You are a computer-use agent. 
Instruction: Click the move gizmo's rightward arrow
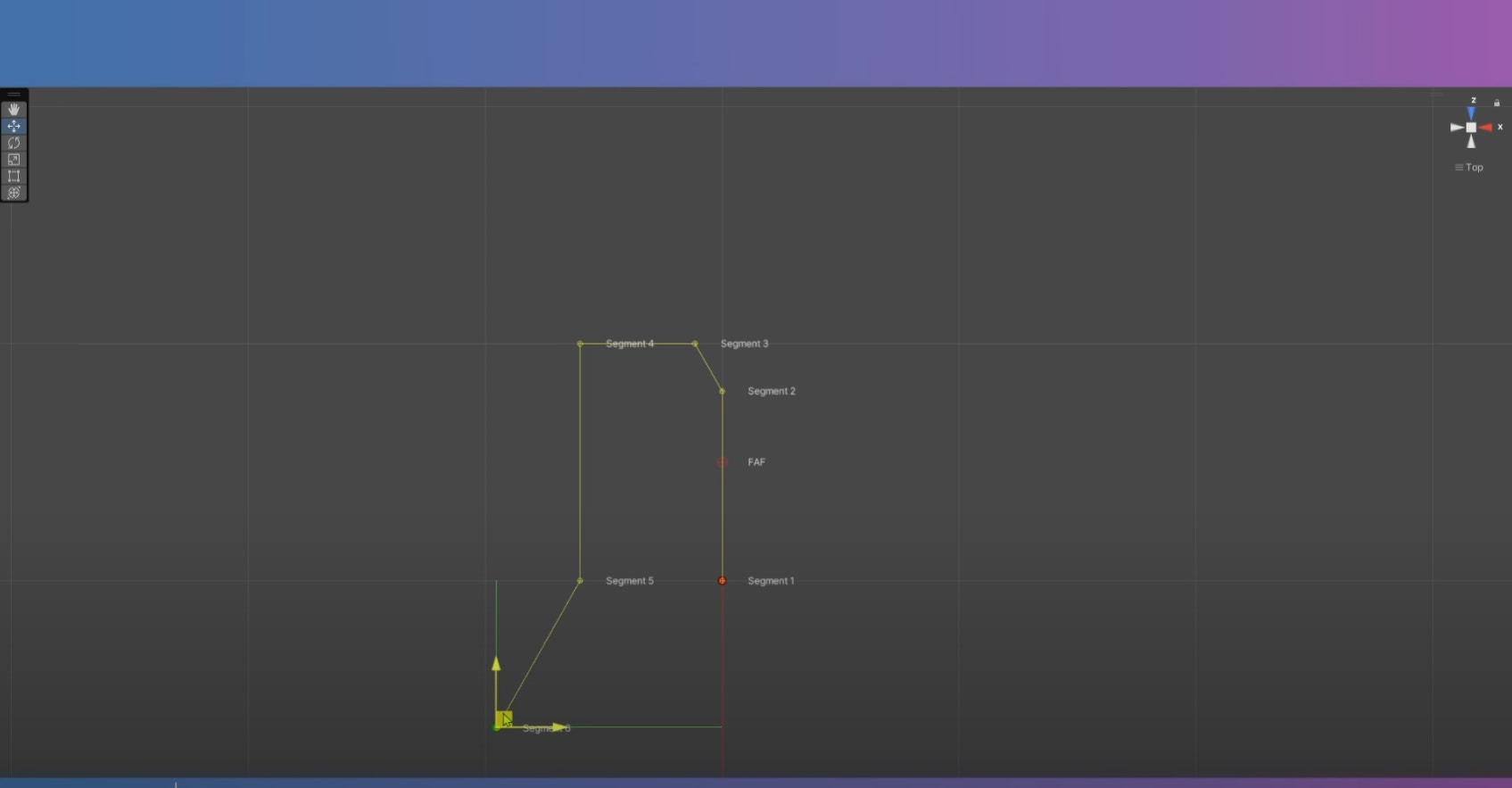(x=558, y=727)
